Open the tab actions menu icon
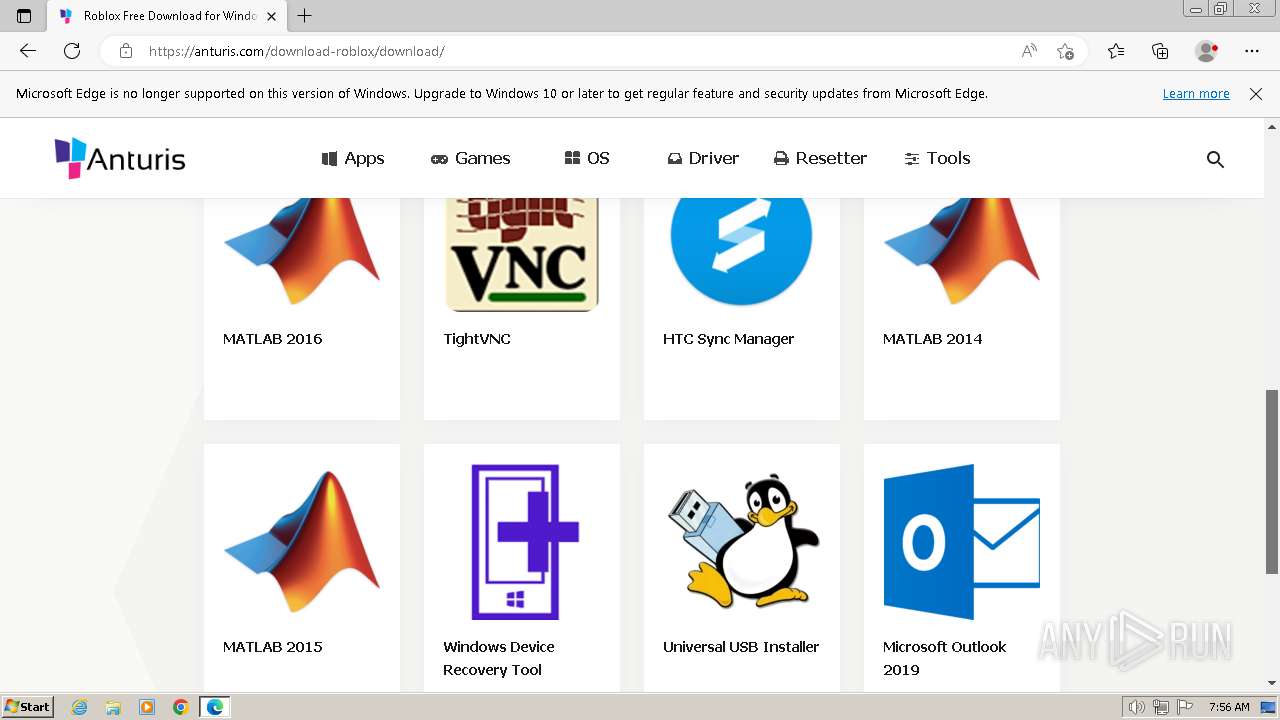The width and height of the screenshot is (1280, 720). coord(24,16)
